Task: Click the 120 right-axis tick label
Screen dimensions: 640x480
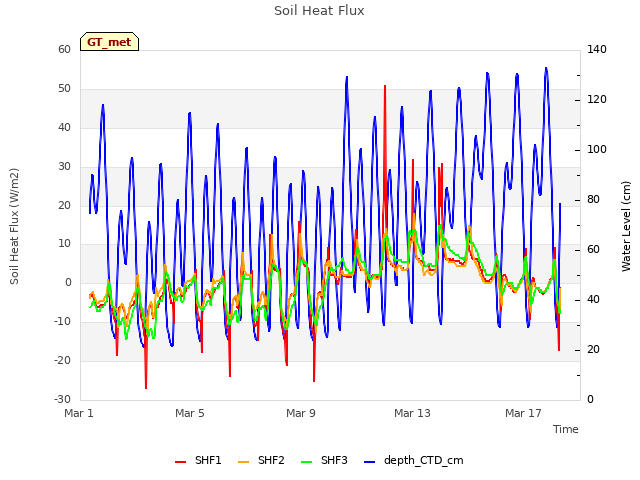Action: pos(597,99)
